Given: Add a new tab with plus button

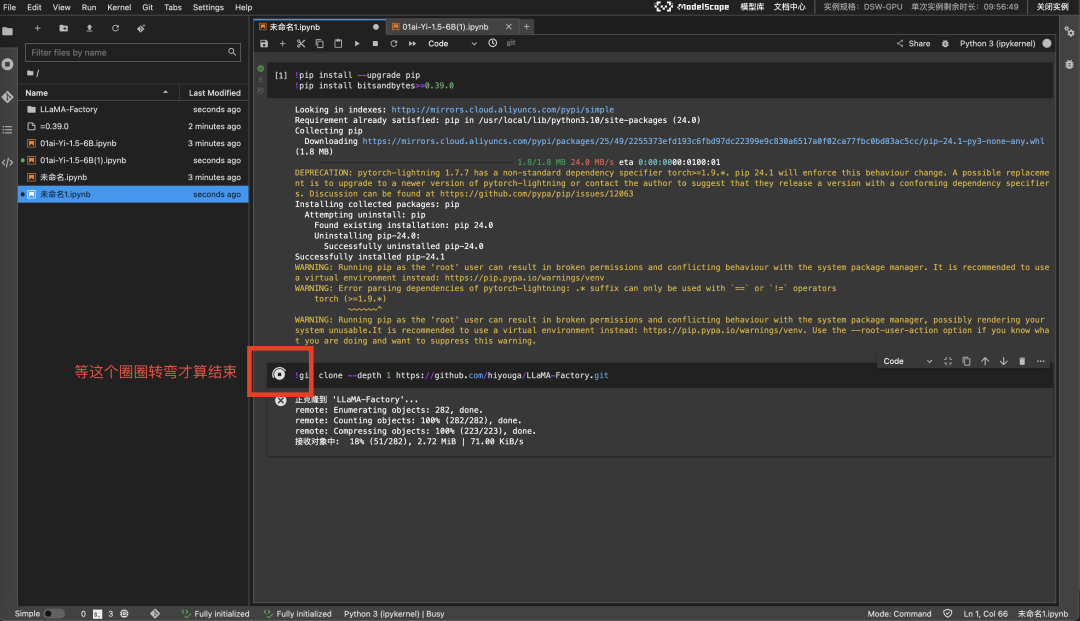Looking at the screenshot, I should tap(526, 27).
